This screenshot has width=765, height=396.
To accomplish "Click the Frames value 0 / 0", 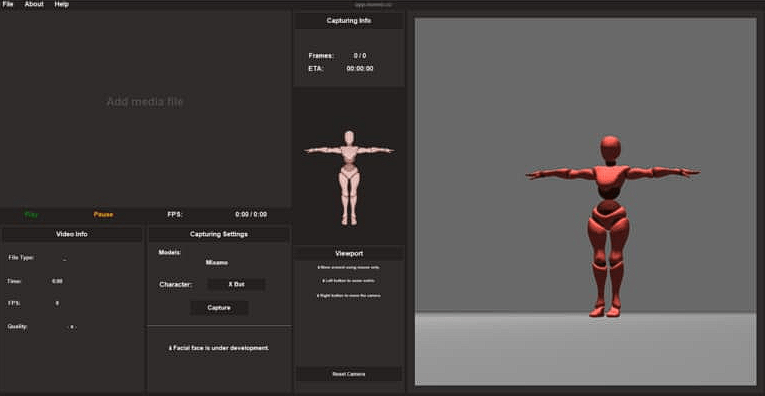I will tap(360, 56).
